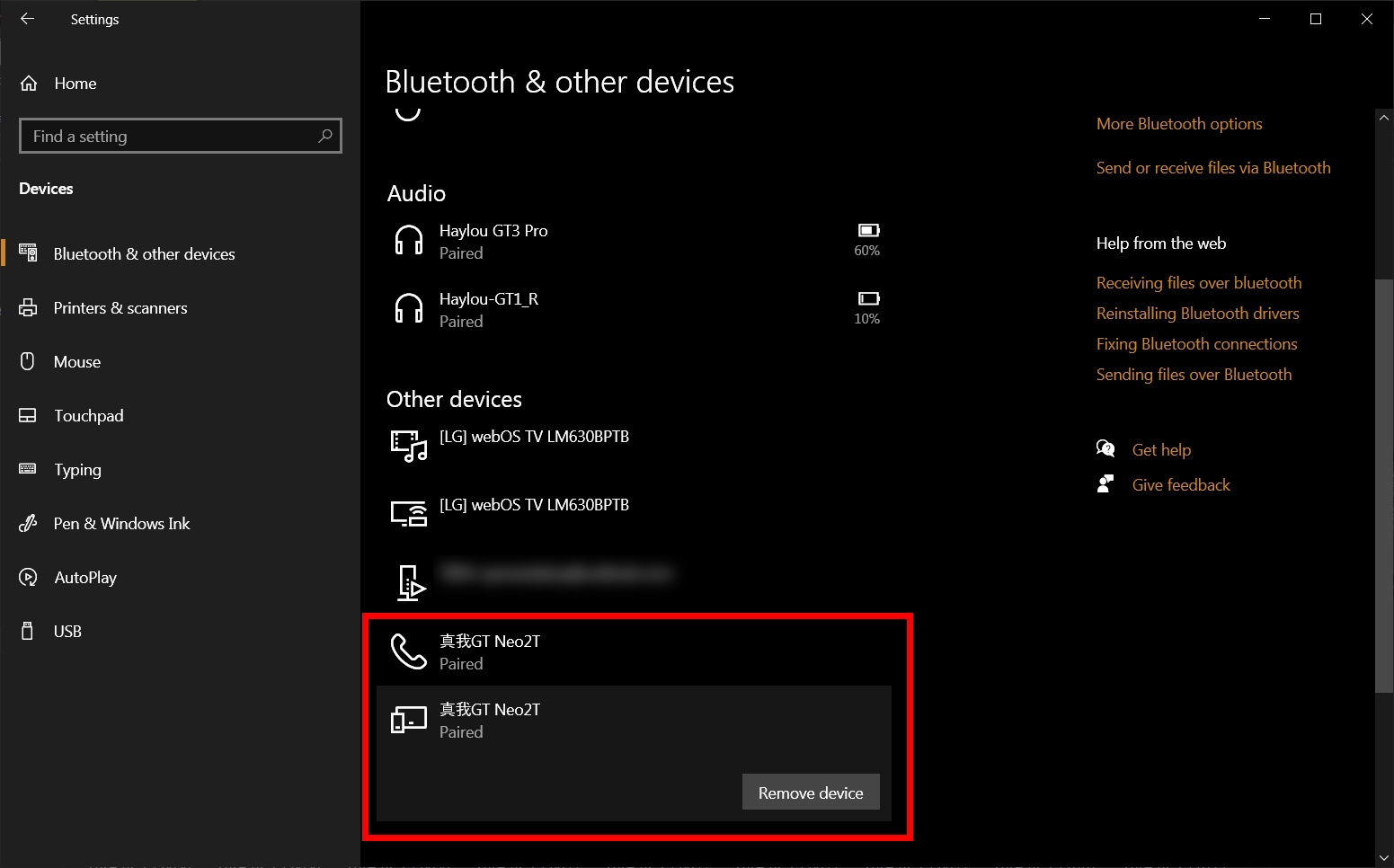This screenshot has width=1394, height=868.
Task: Click the search magnifier in Find a setting
Action: pos(325,136)
